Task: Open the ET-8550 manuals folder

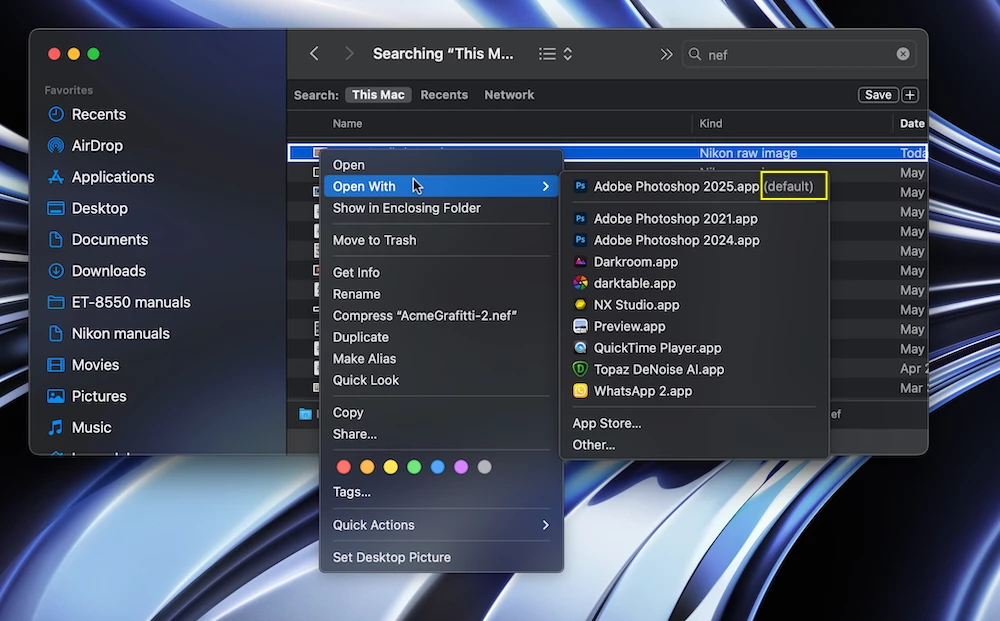Action: [x=119, y=302]
